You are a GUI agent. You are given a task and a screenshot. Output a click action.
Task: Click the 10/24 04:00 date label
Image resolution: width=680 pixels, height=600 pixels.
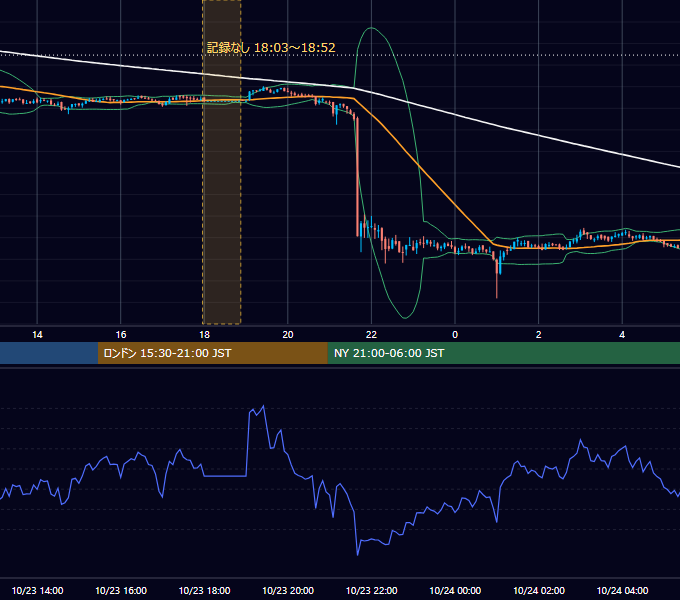click(x=622, y=590)
